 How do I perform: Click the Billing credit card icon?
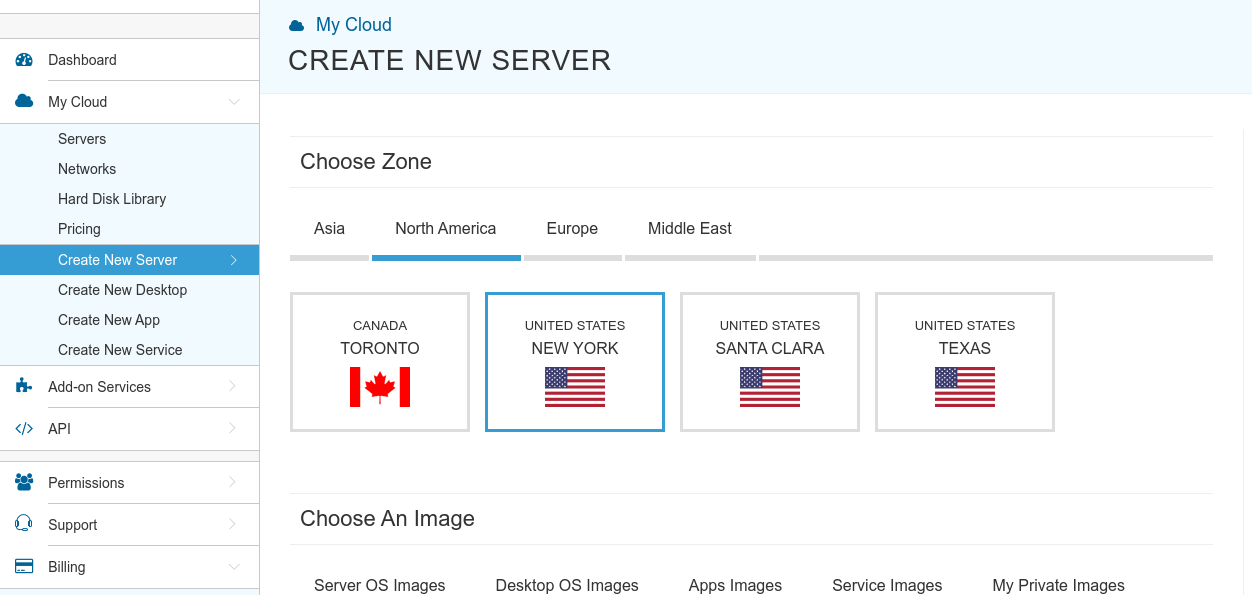click(x=24, y=567)
